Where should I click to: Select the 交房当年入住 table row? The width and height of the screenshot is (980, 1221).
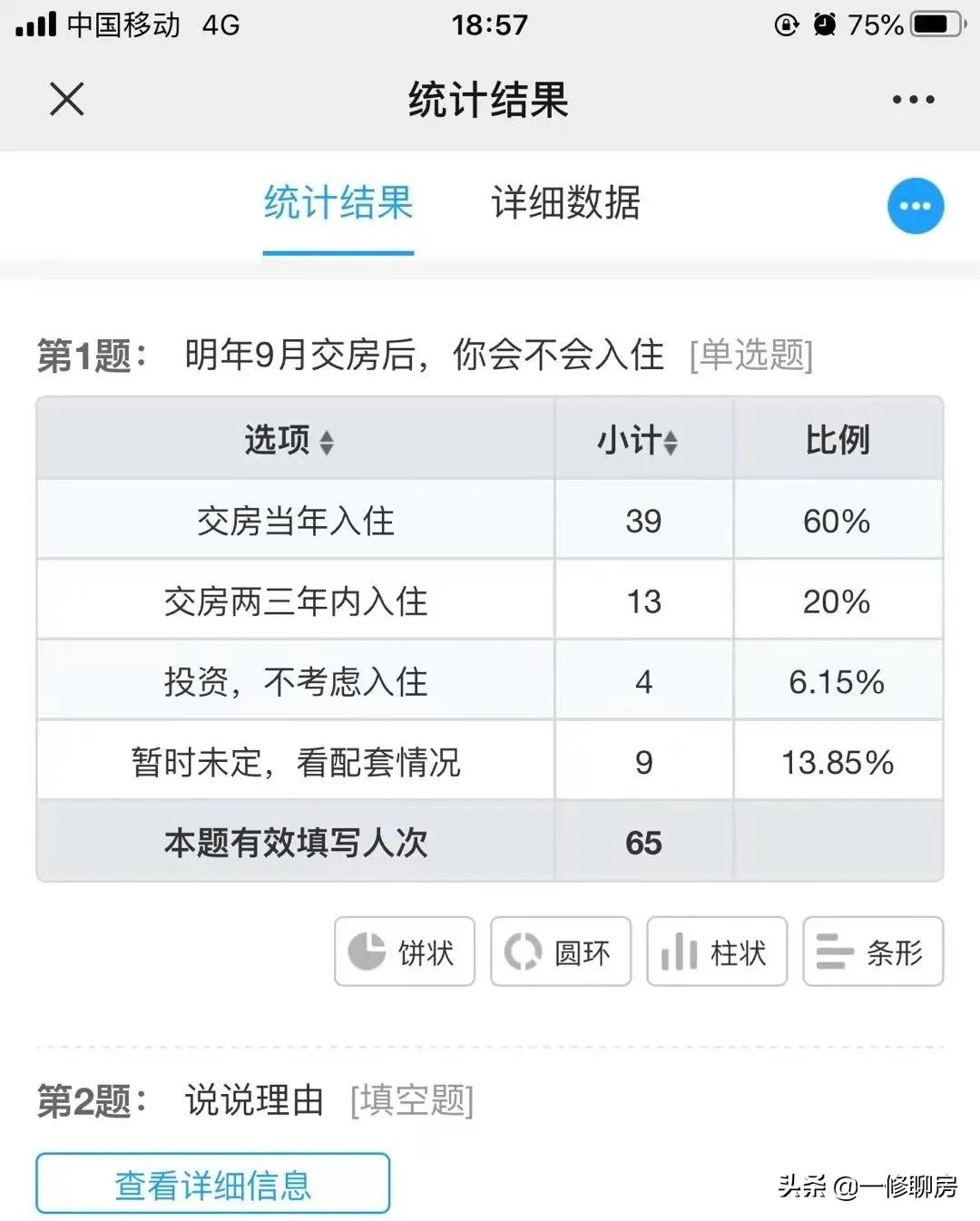click(x=295, y=520)
